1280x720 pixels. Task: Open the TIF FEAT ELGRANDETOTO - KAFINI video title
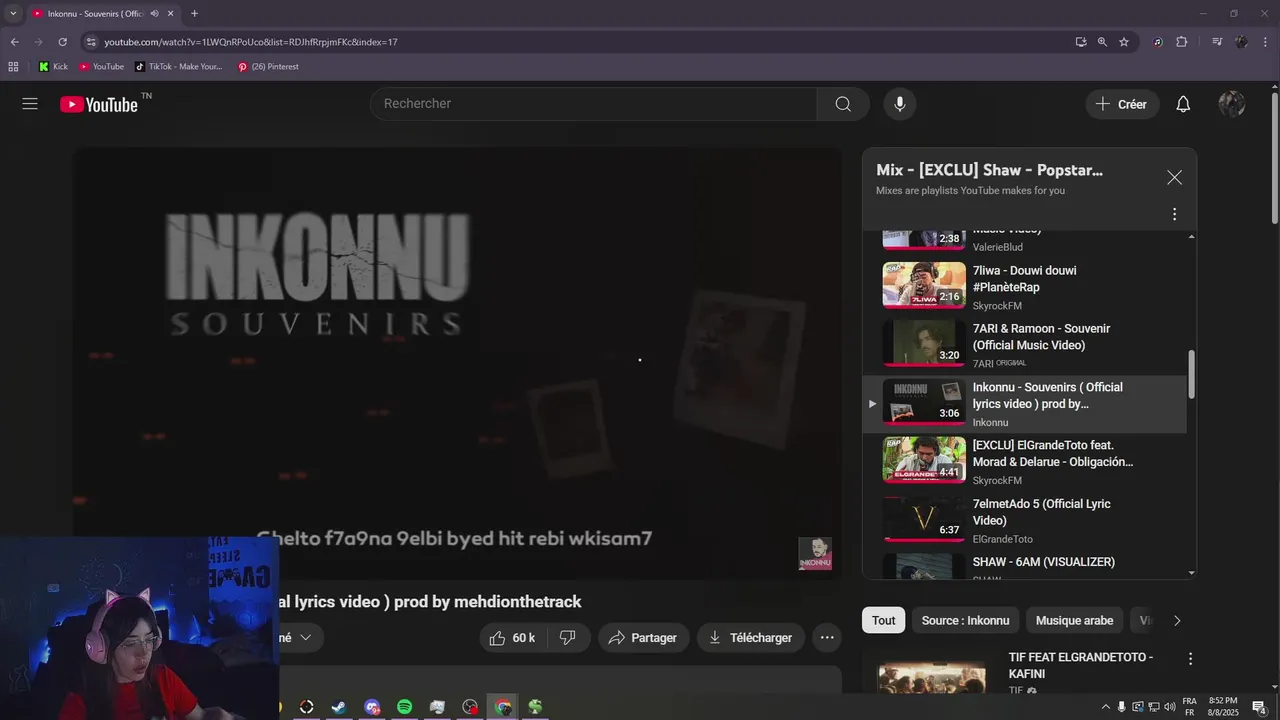coord(1081,665)
